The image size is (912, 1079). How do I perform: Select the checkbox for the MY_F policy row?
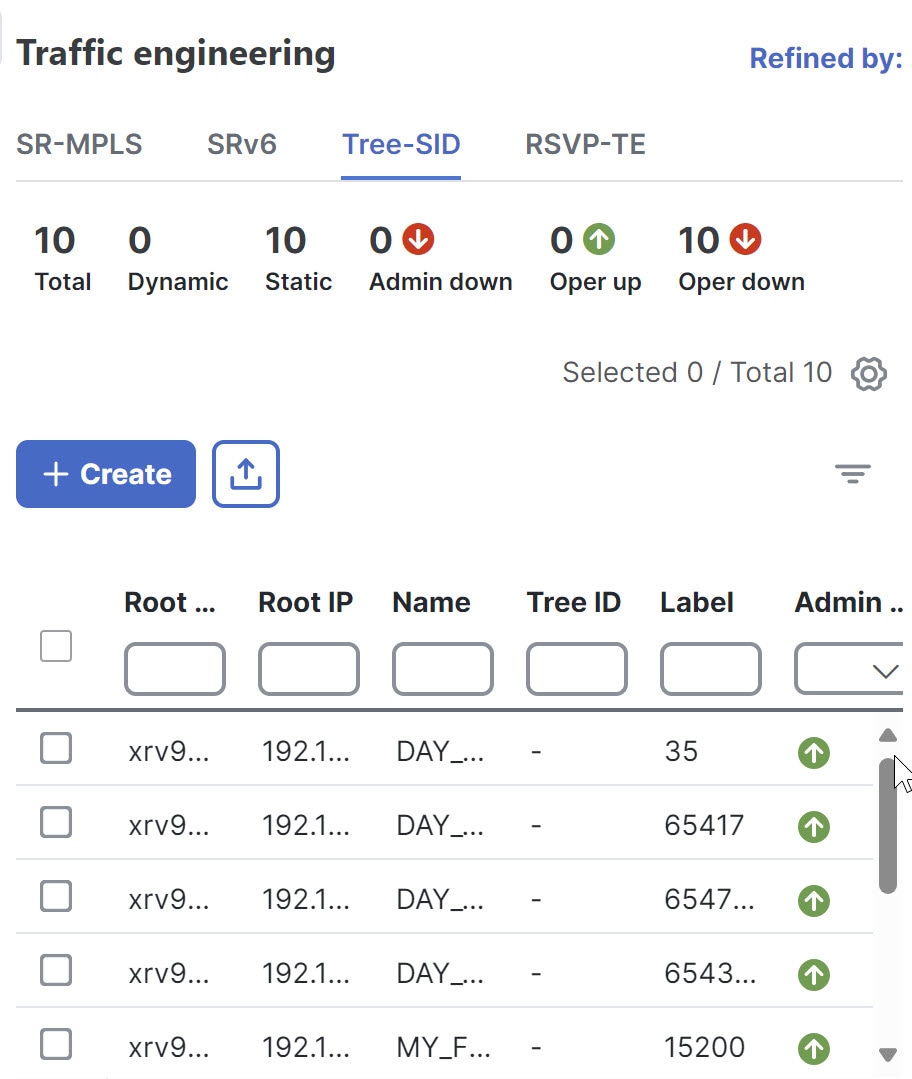[56, 1044]
